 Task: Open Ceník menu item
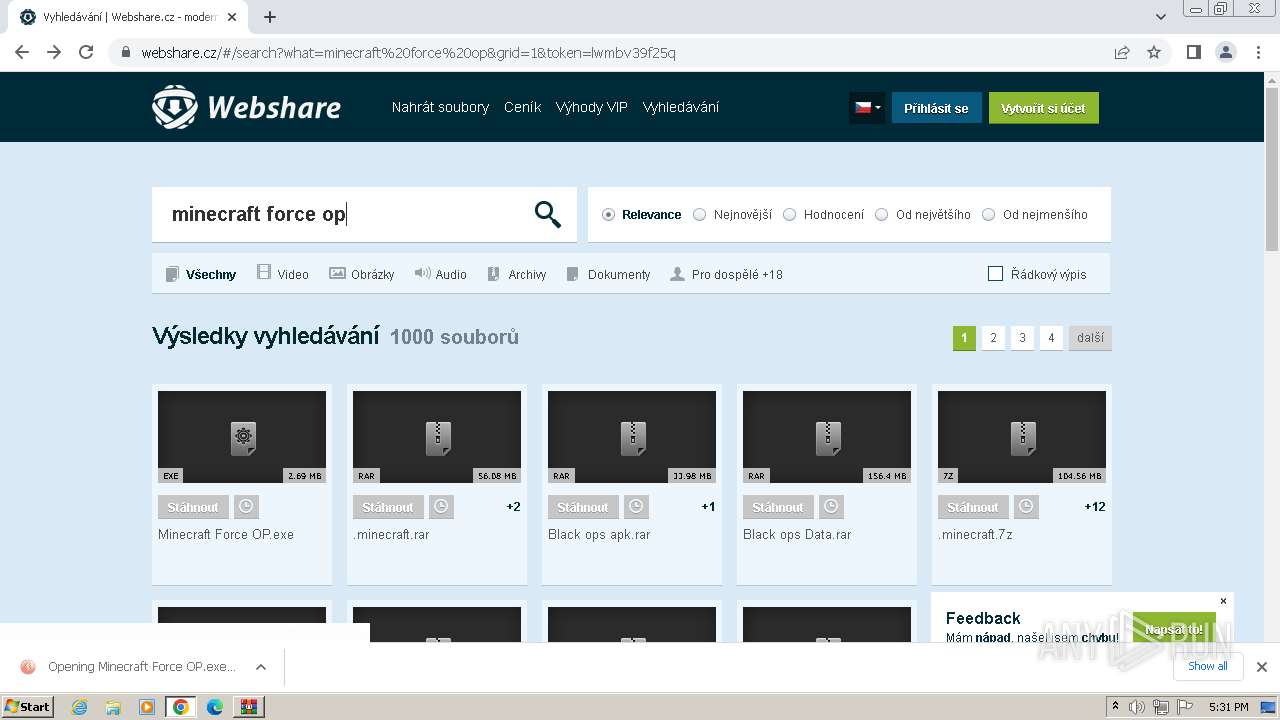tap(522, 107)
